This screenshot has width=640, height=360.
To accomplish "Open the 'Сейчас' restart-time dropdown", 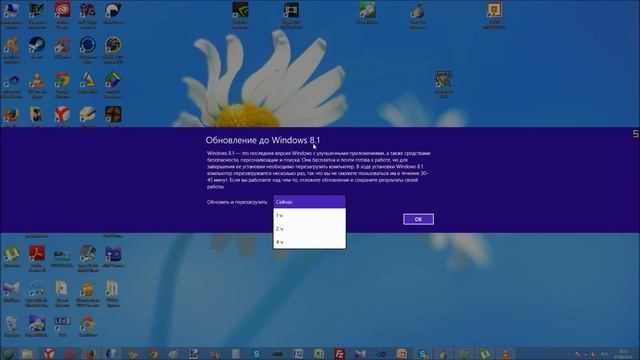I will pos(309,202).
